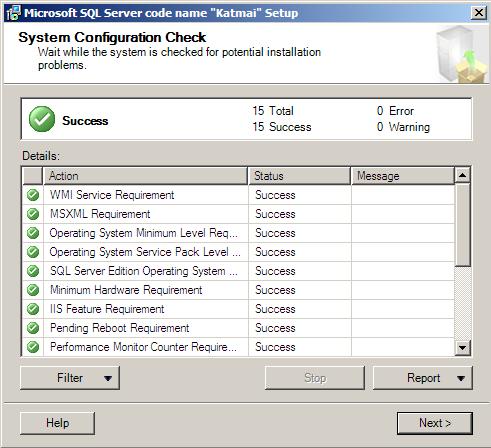Select Pending Reboot Requirement text

[120, 328]
